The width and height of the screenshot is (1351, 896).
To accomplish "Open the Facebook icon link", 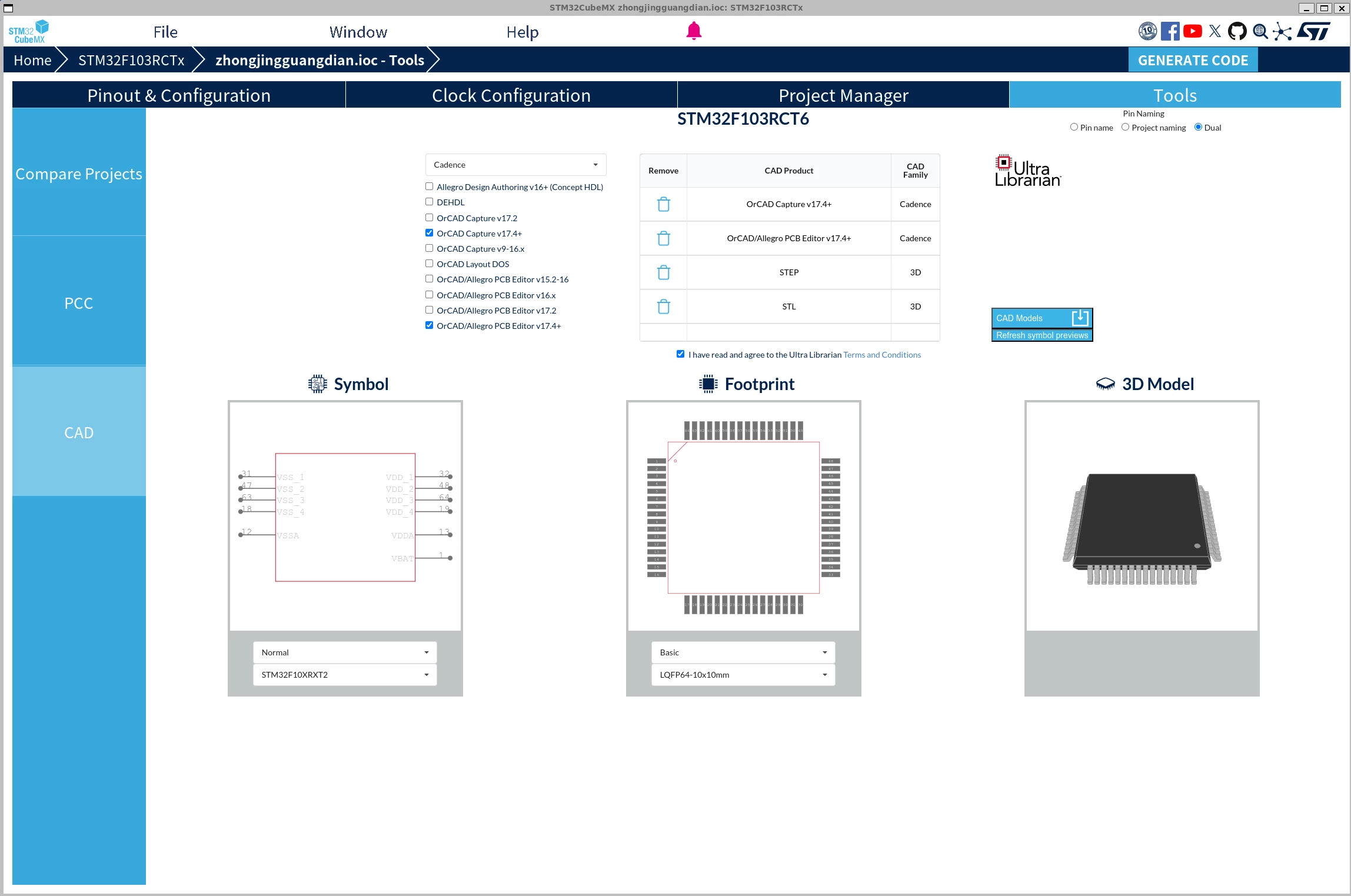I will pyautogui.click(x=1170, y=31).
